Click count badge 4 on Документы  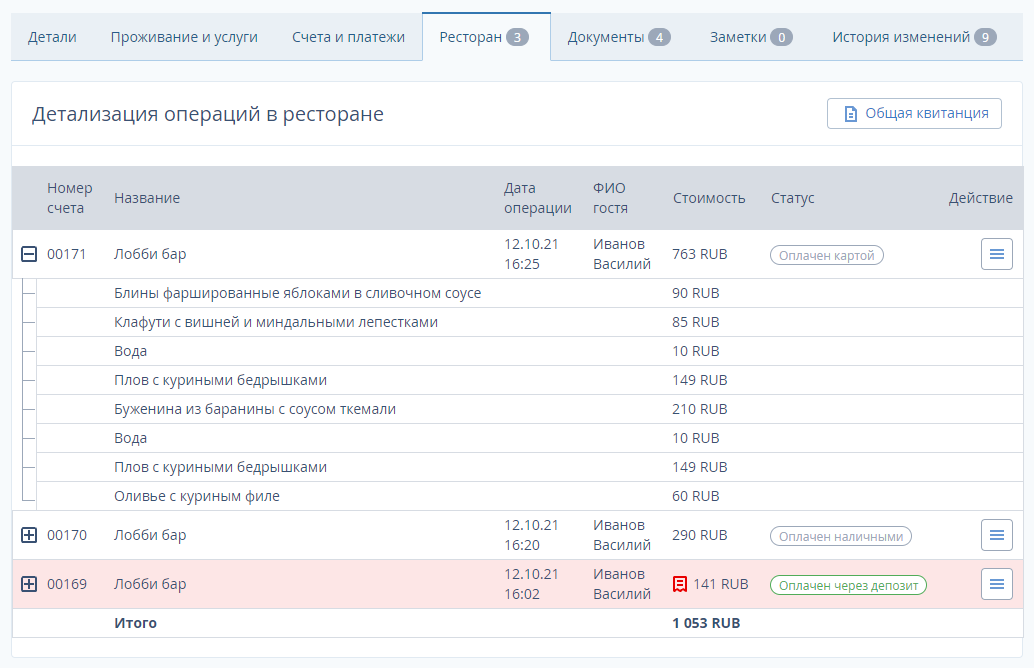coord(659,37)
